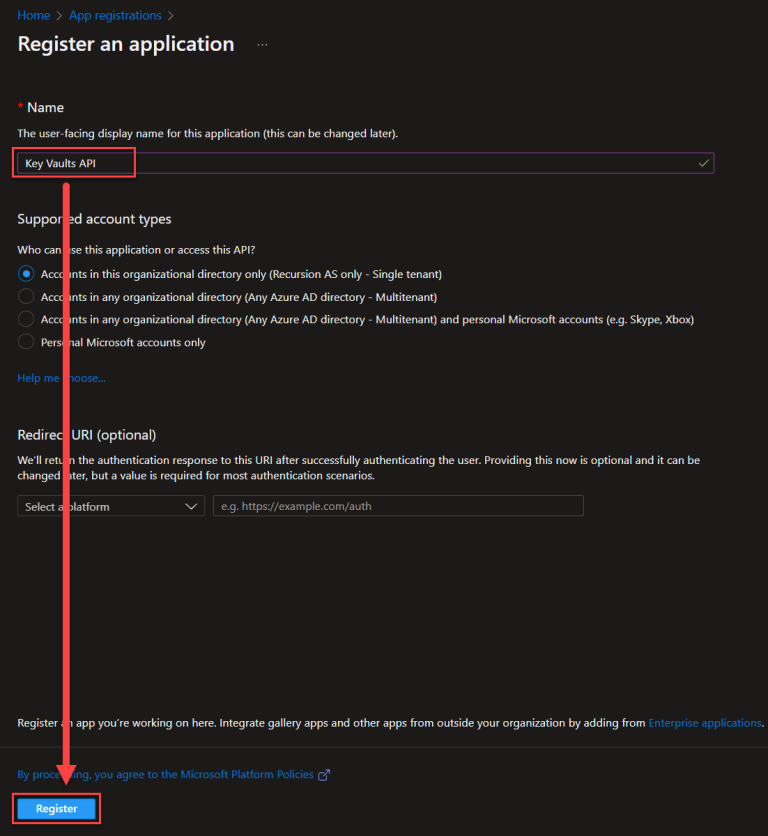Viewport: 768px width, 836px height.
Task: Click the breadcrumb chevron after Home
Action: tap(58, 15)
